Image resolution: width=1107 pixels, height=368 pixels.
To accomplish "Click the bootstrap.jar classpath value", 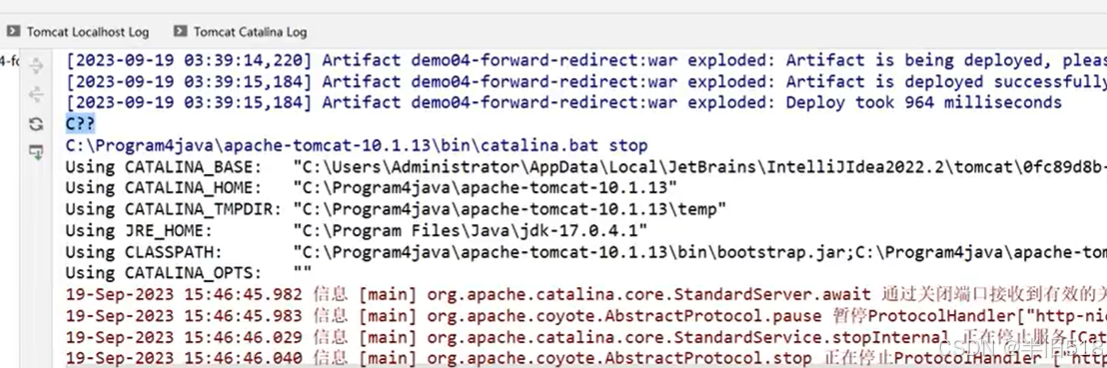I will (700, 252).
